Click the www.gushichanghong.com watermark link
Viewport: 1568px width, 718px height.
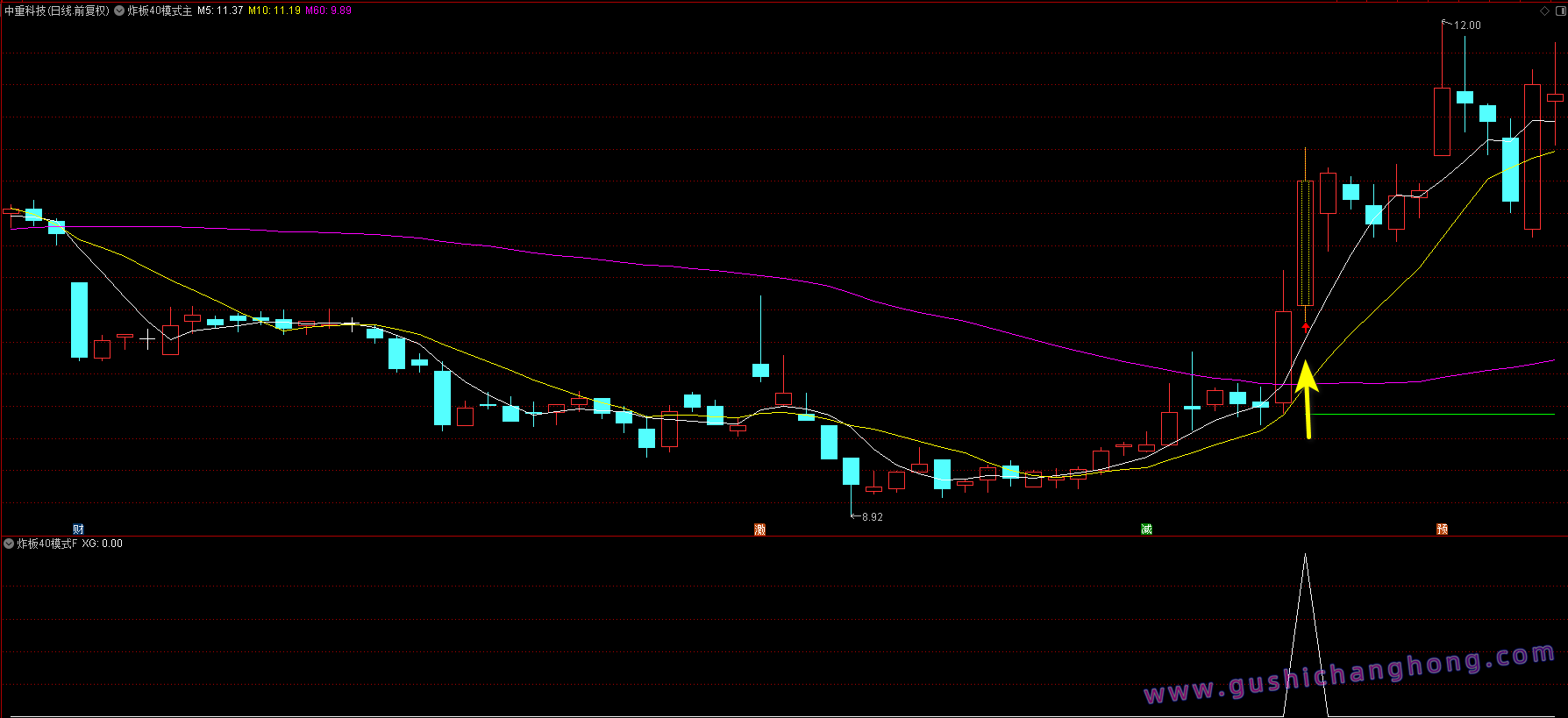click(x=1350, y=673)
